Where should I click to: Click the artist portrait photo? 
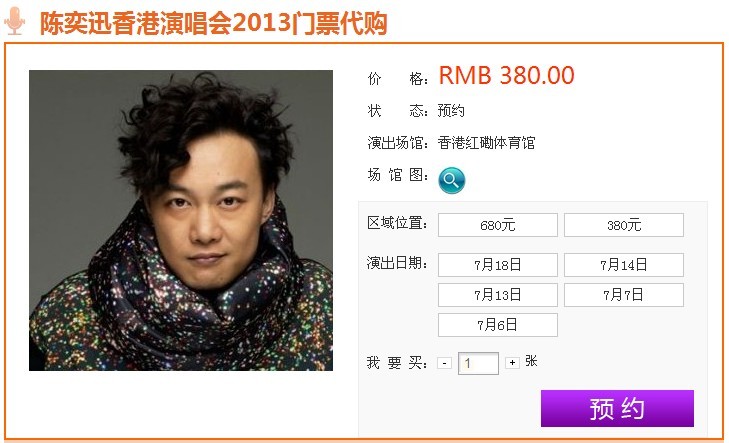click(x=181, y=220)
